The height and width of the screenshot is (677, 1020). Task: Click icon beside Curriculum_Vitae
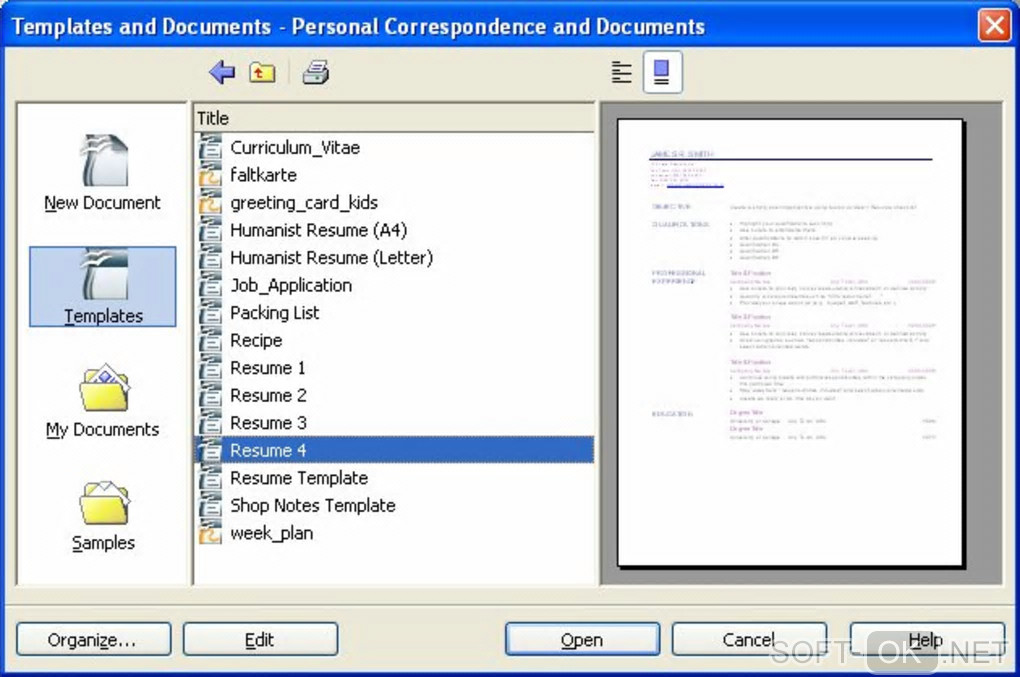(210, 147)
